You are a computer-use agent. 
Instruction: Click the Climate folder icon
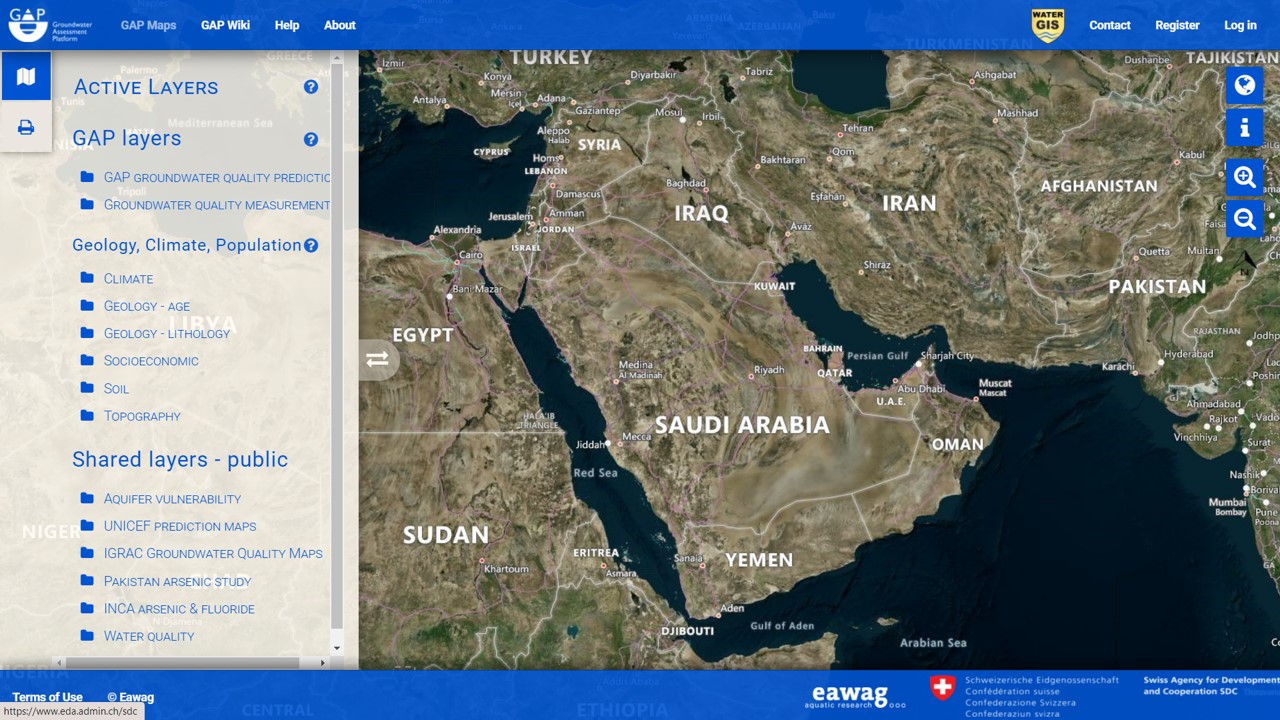[87, 278]
